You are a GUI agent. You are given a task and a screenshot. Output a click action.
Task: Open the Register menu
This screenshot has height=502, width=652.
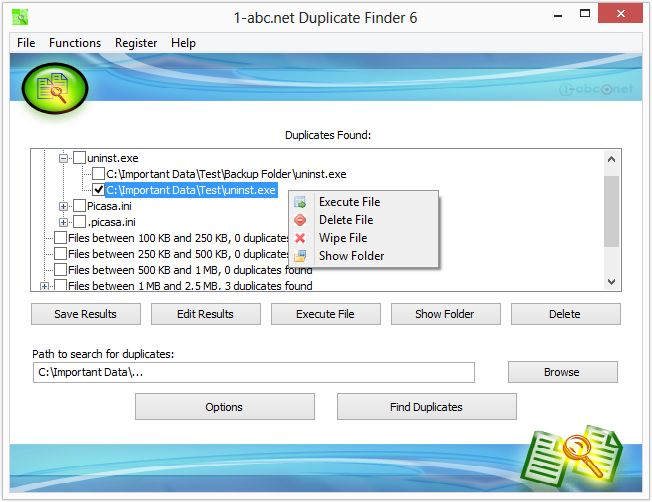(136, 43)
